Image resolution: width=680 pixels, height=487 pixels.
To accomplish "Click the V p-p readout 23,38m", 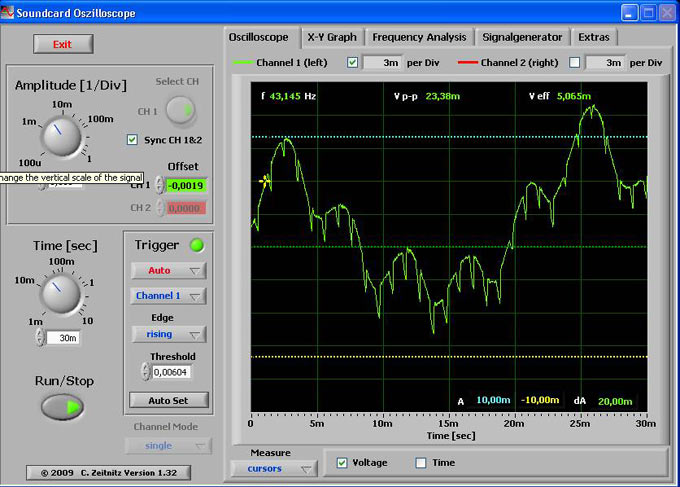I will (x=442, y=96).
